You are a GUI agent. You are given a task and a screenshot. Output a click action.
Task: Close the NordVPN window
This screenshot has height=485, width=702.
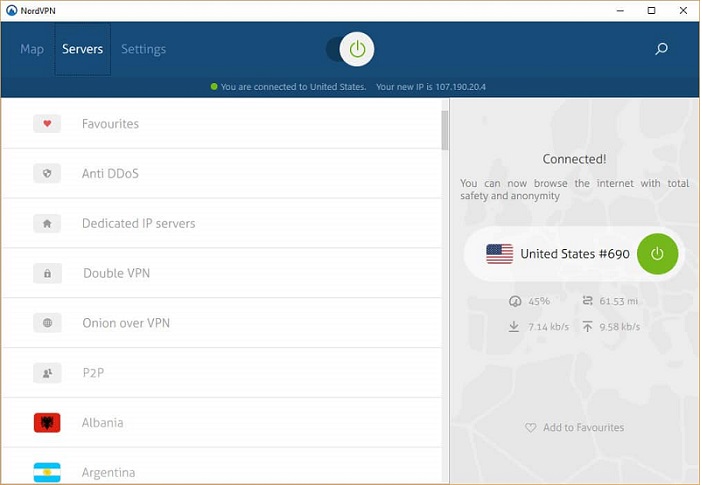pos(683,10)
